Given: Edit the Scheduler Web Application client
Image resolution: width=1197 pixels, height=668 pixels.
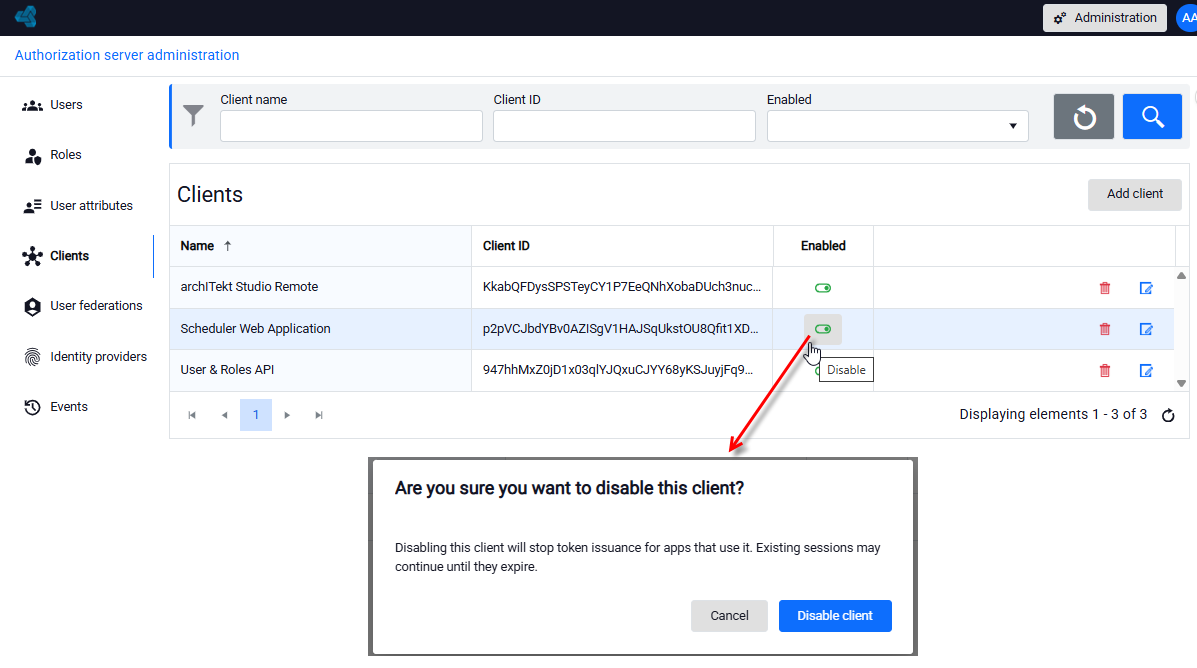Looking at the screenshot, I should (1146, 329).
